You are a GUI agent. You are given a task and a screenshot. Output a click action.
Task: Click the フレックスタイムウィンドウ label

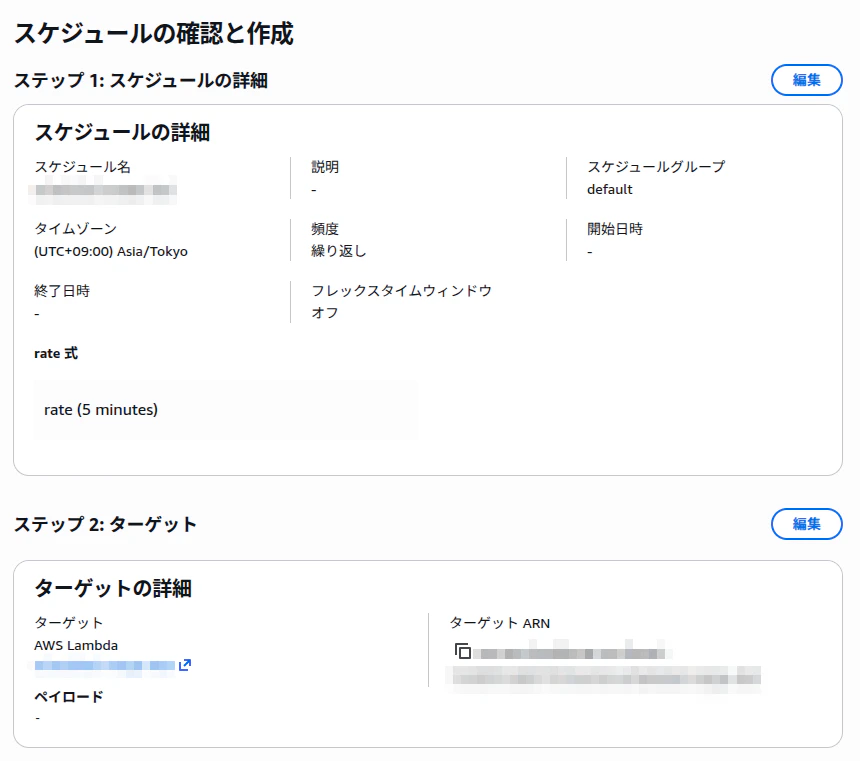click(401, 291)
